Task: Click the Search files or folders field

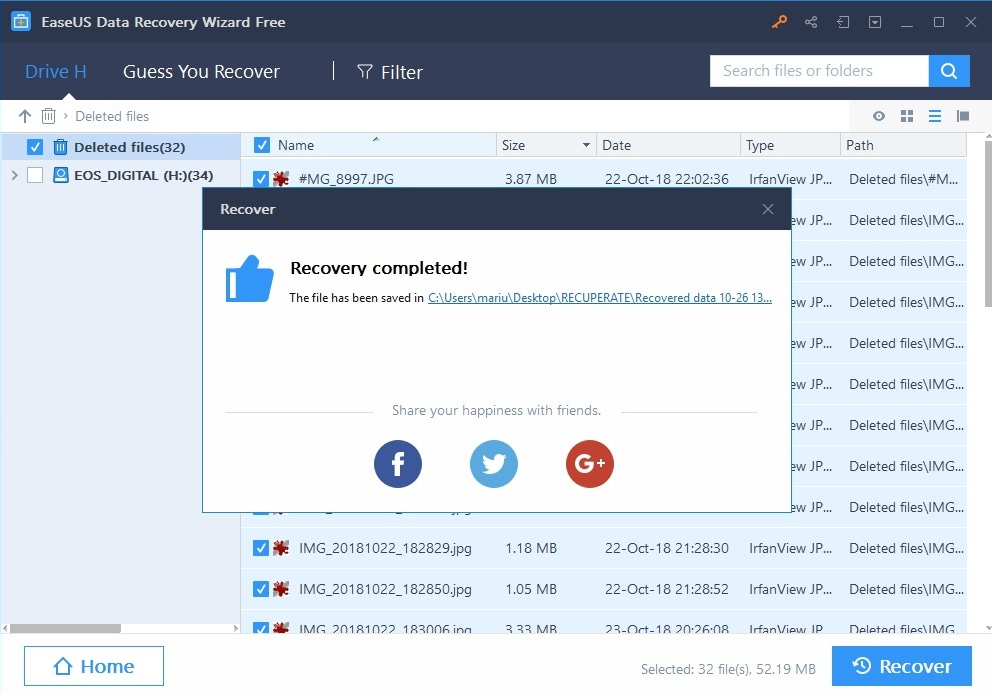Action: coord(819,71)
